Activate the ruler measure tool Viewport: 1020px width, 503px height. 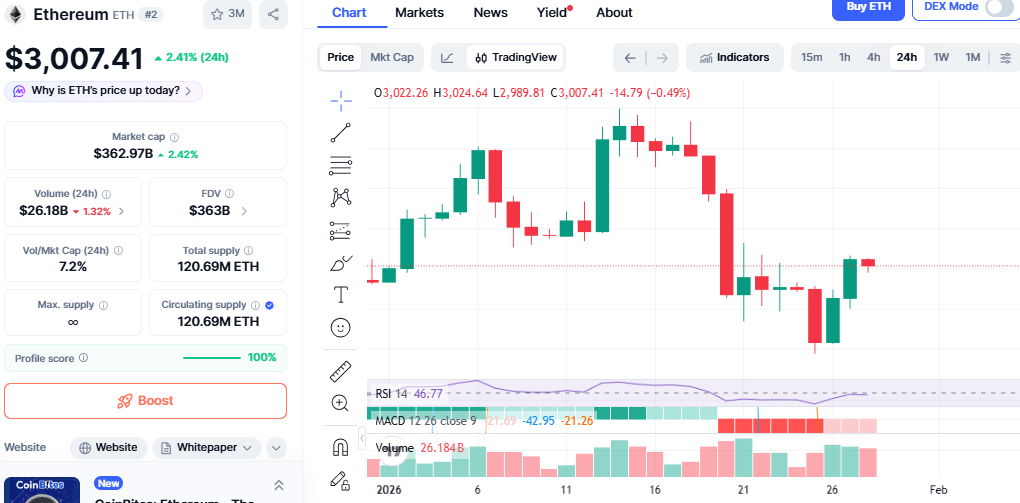pos(341,371)
